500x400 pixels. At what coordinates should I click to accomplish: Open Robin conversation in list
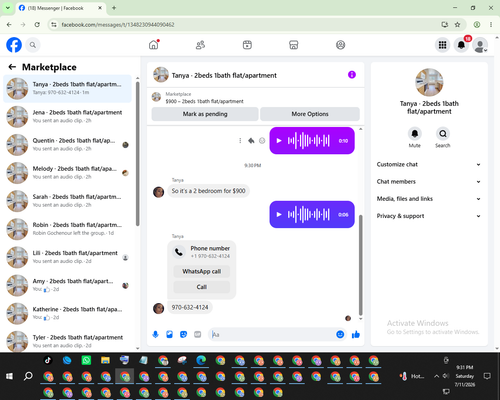[x=67, y=229]
